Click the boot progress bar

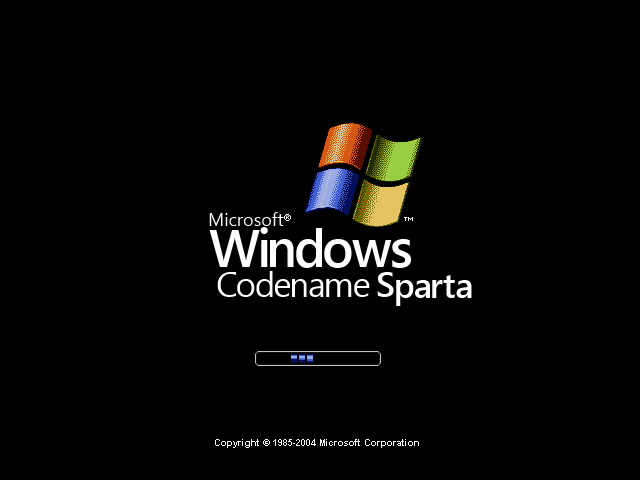318,358
